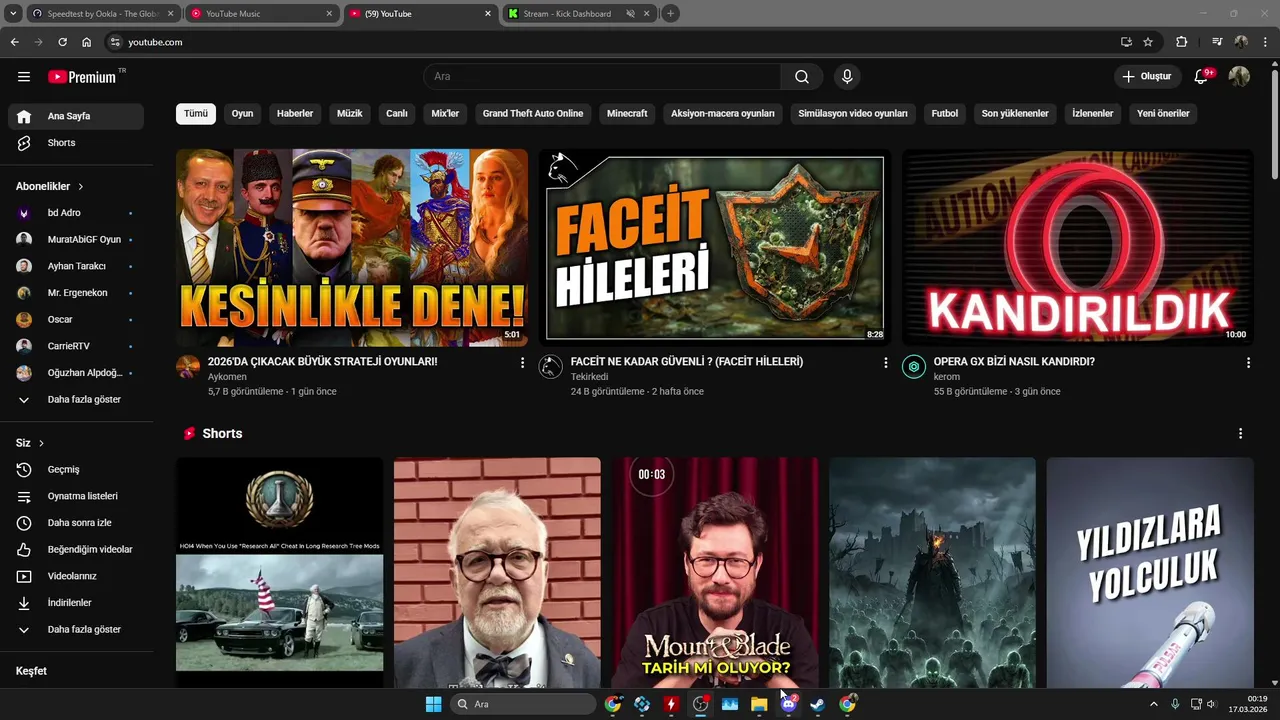Expand Daha fazla göster under Siz
Viewport: 1280px width, 720px height.
pos(76,629)
